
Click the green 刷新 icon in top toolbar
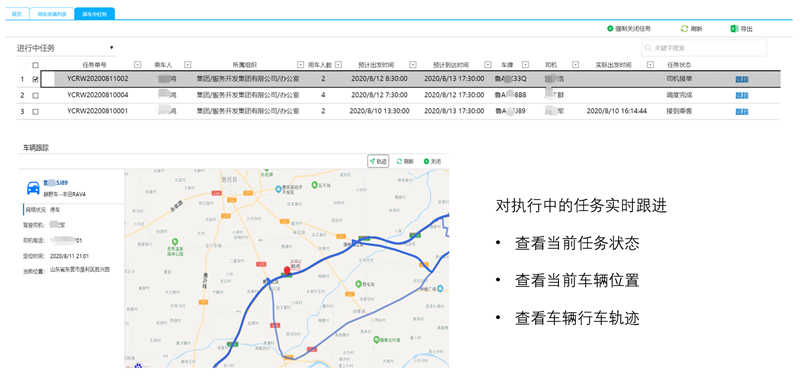[685, 29]
